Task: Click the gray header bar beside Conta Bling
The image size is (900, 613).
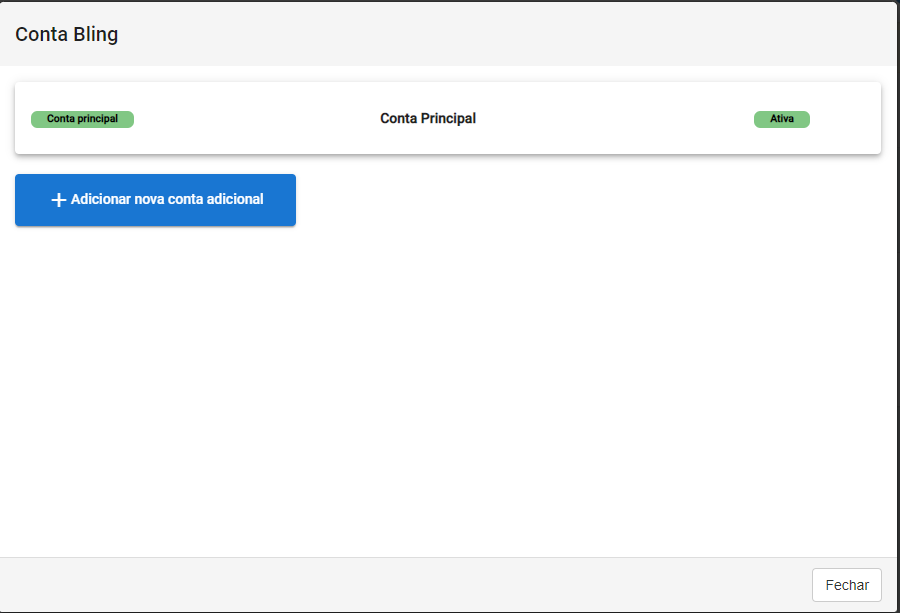Action: click(x=505, y=34)
